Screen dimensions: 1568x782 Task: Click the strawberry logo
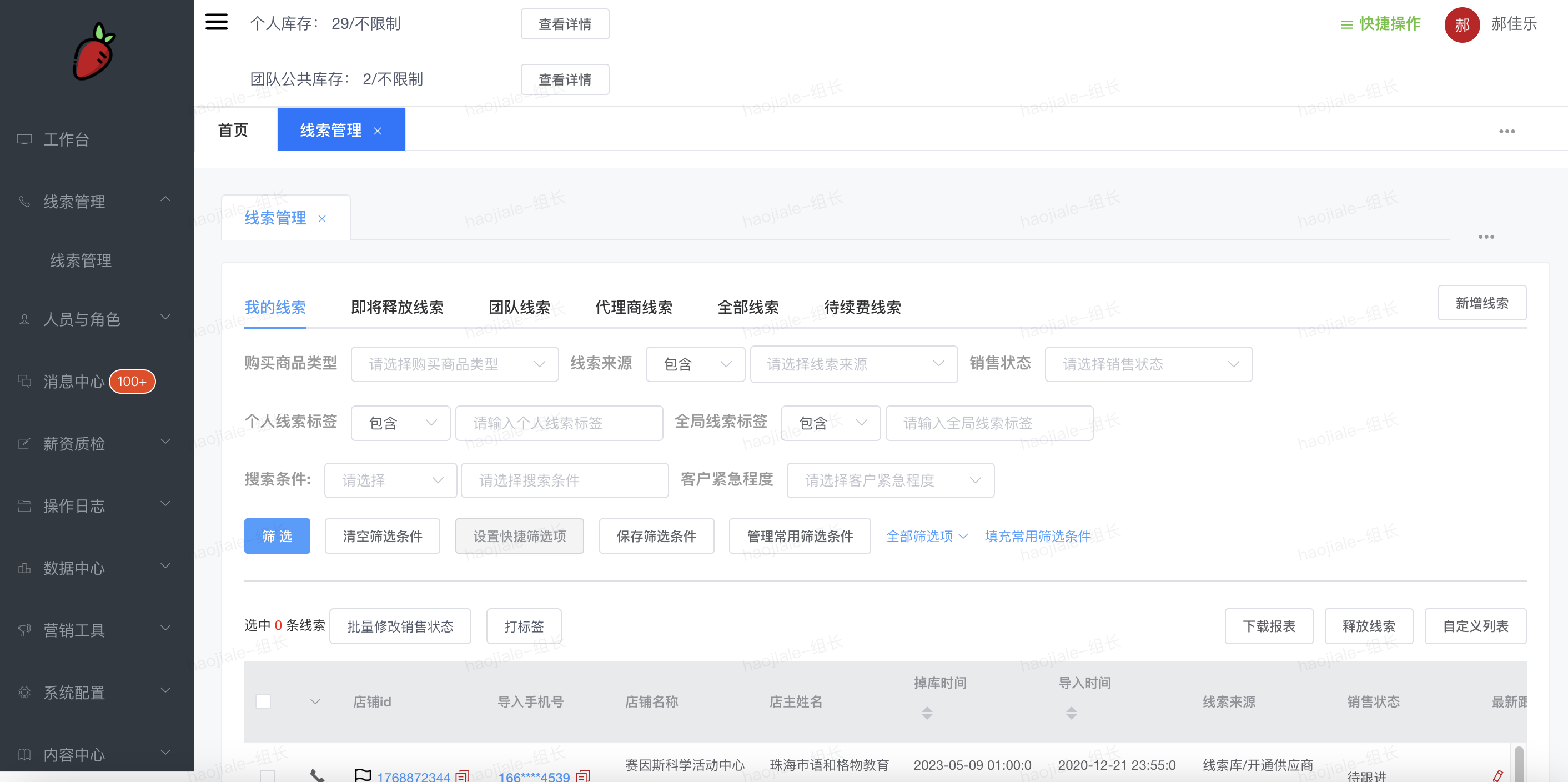[x=94, y=51]
